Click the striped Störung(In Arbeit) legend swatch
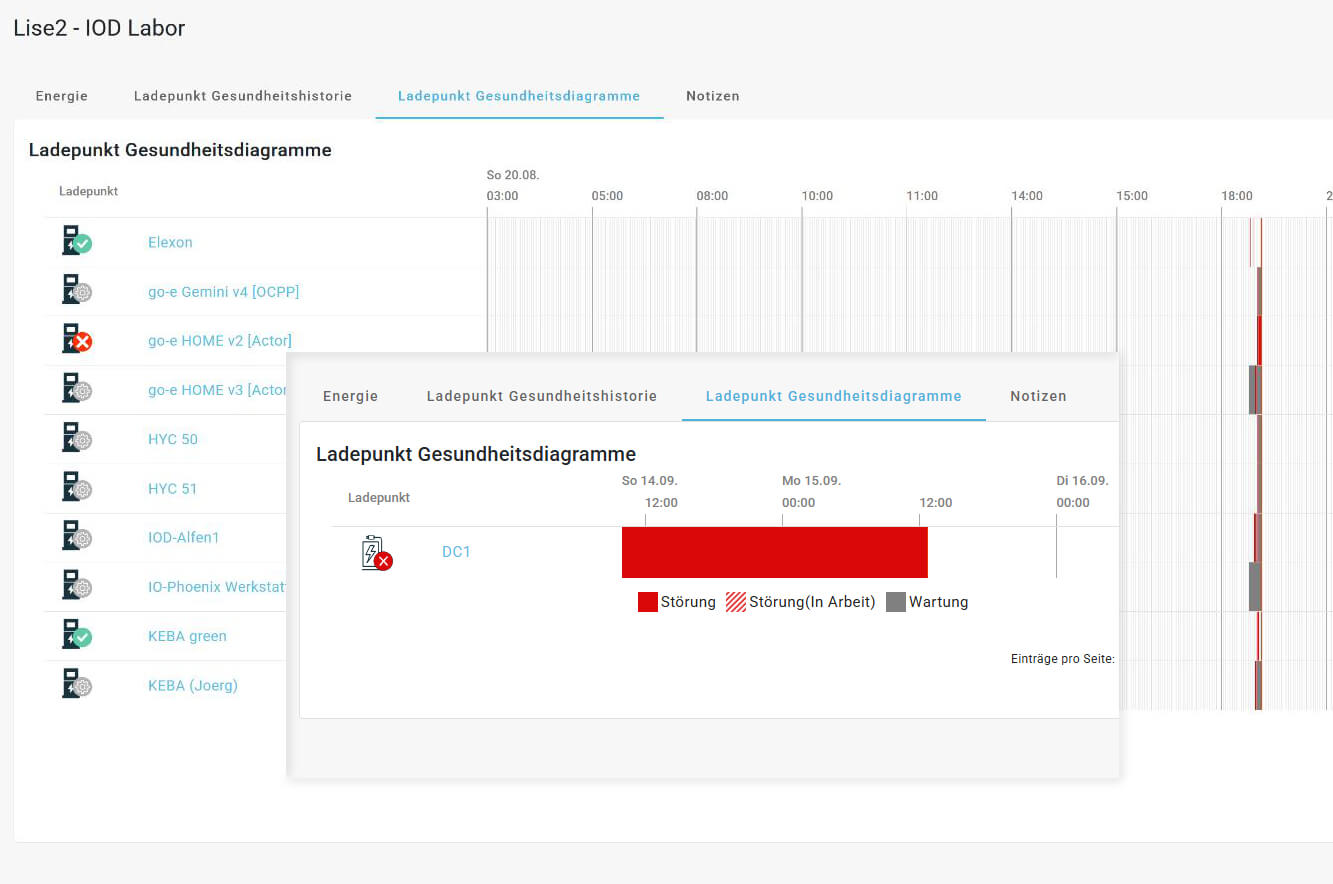Screen dimensions: 1333x884 736,602
